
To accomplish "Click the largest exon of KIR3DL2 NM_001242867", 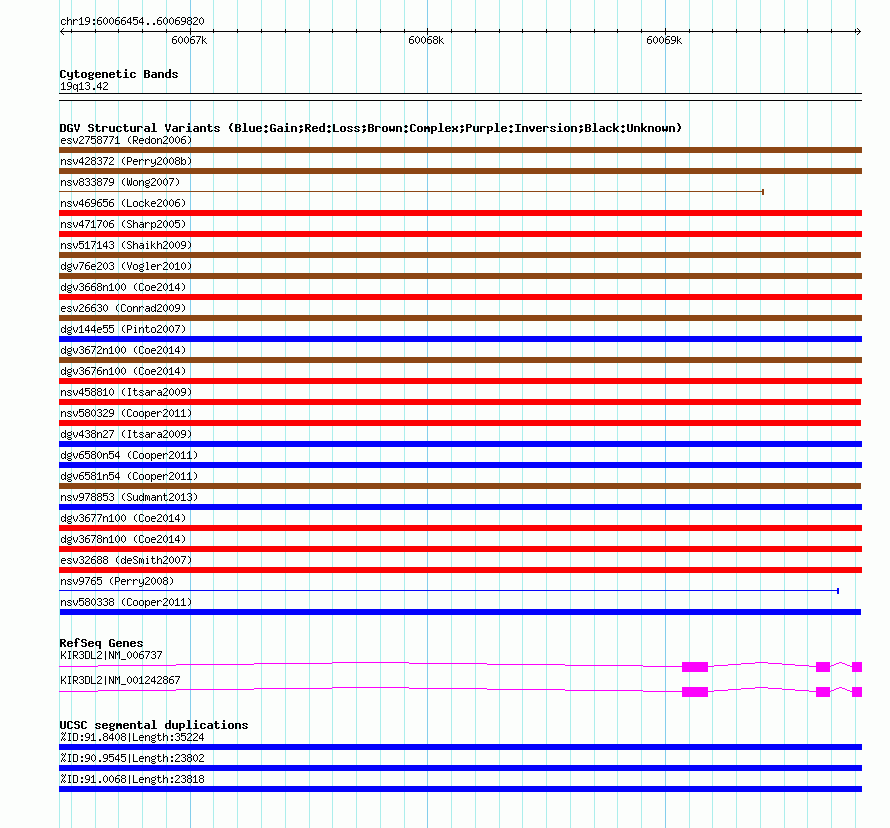I will (x=695, y=692).
